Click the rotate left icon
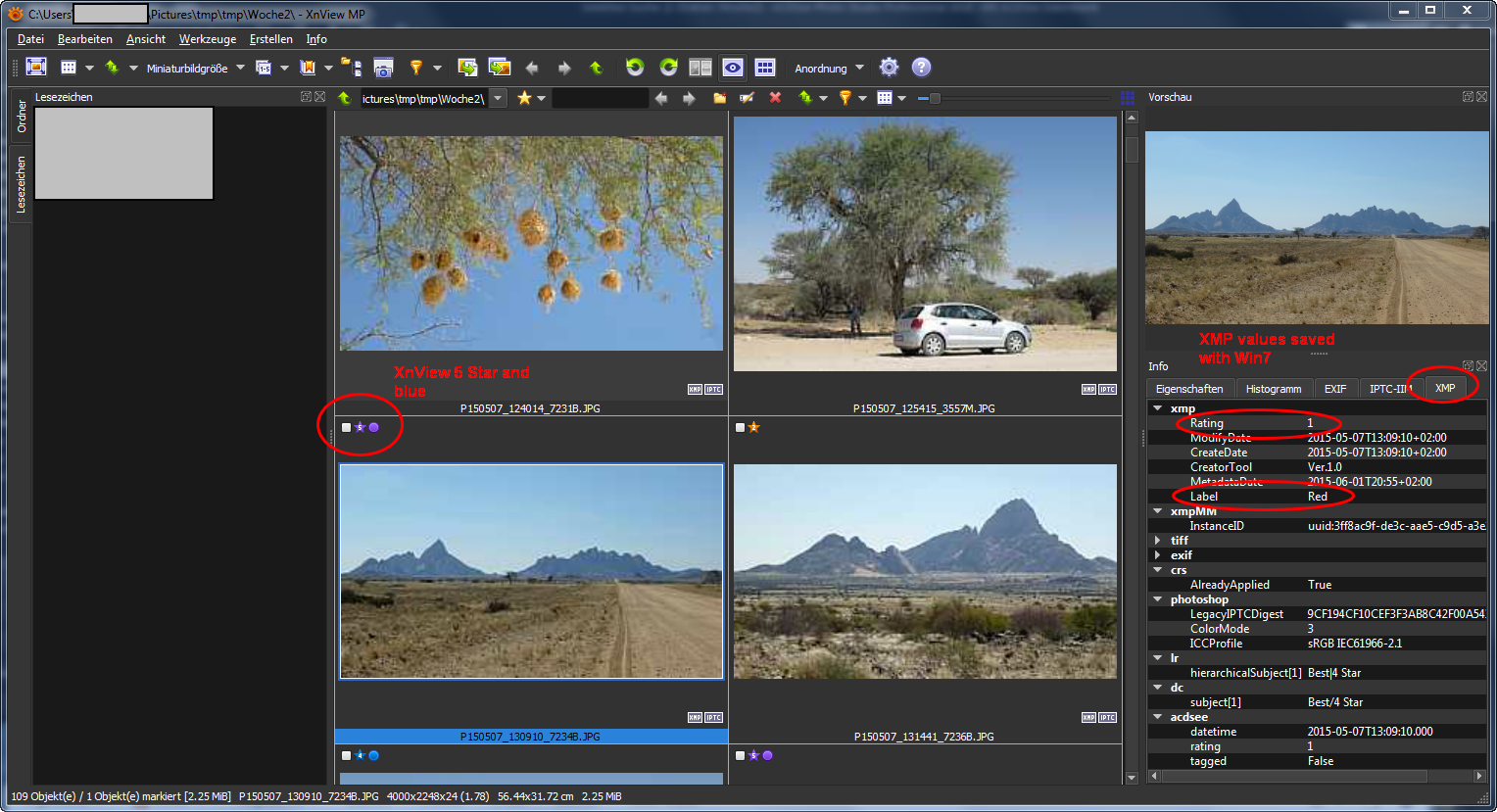Image resolution: width=1497 pixels, height=812 pixels. tap(635, 68)
